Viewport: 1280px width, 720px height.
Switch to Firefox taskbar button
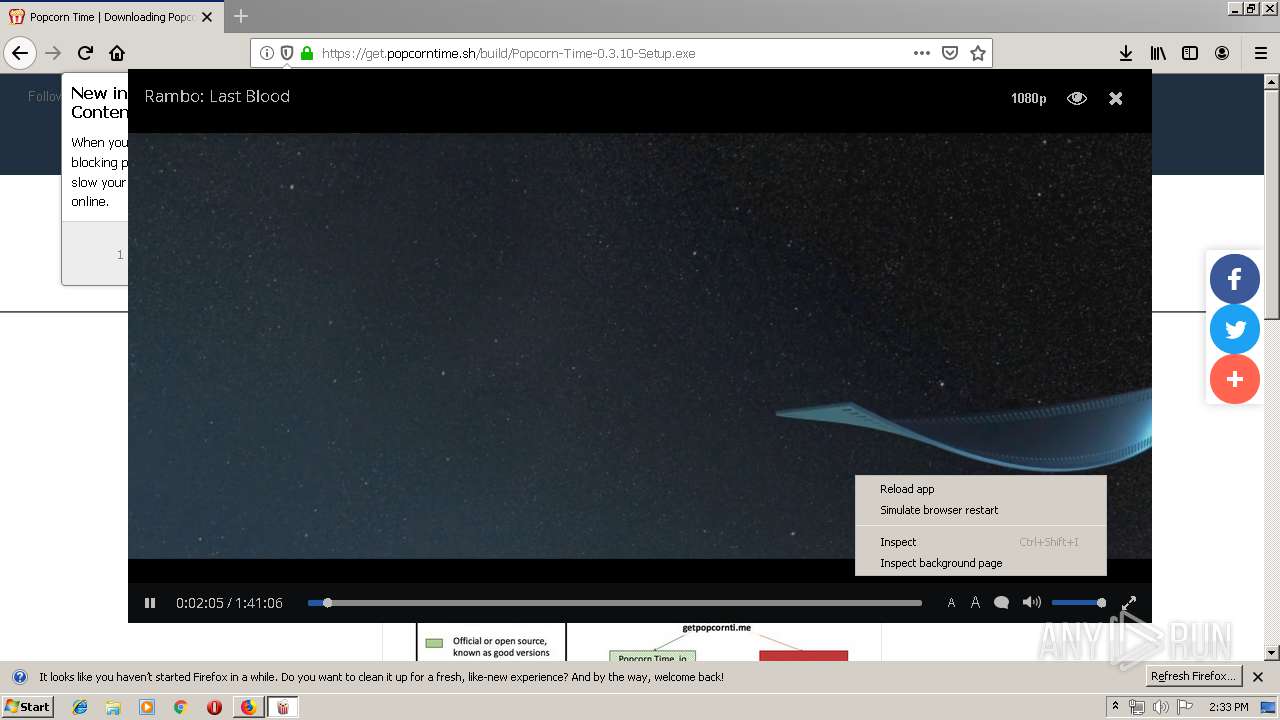point(248,707)
